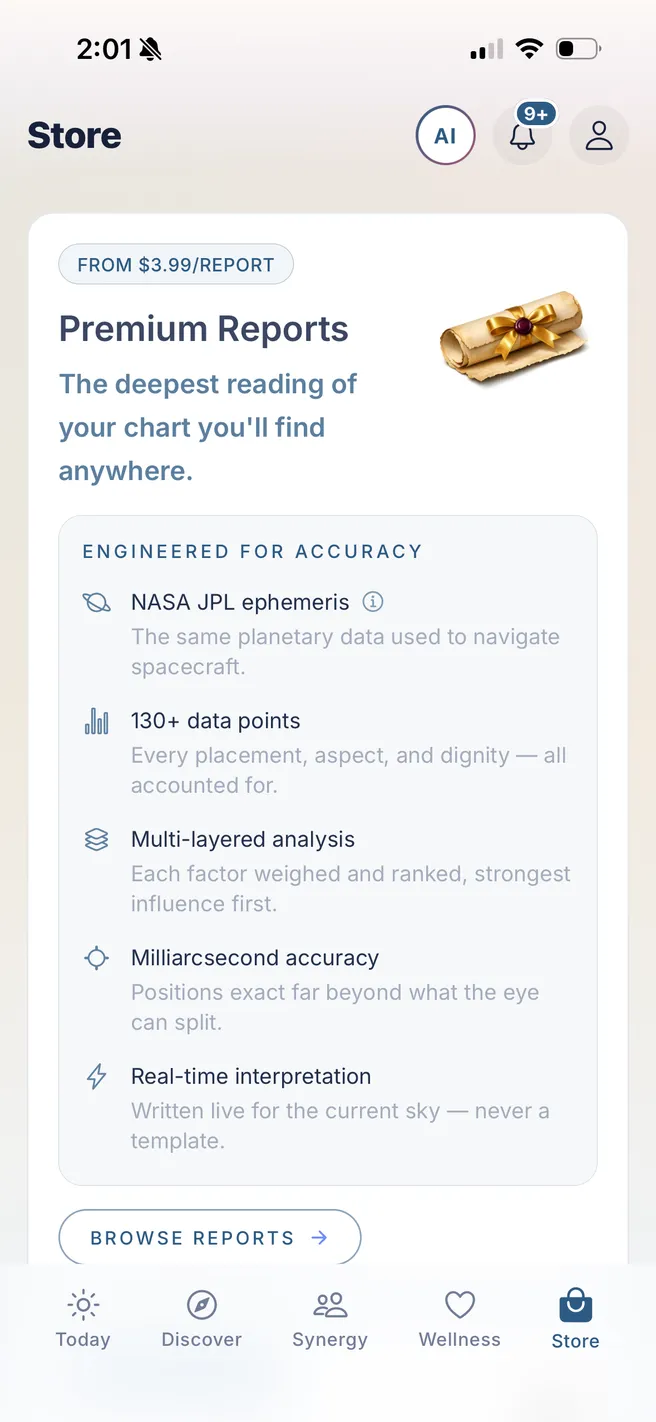Select the Store tab
Viewport: 656px width, 1422px height.
pos(576,1320)
